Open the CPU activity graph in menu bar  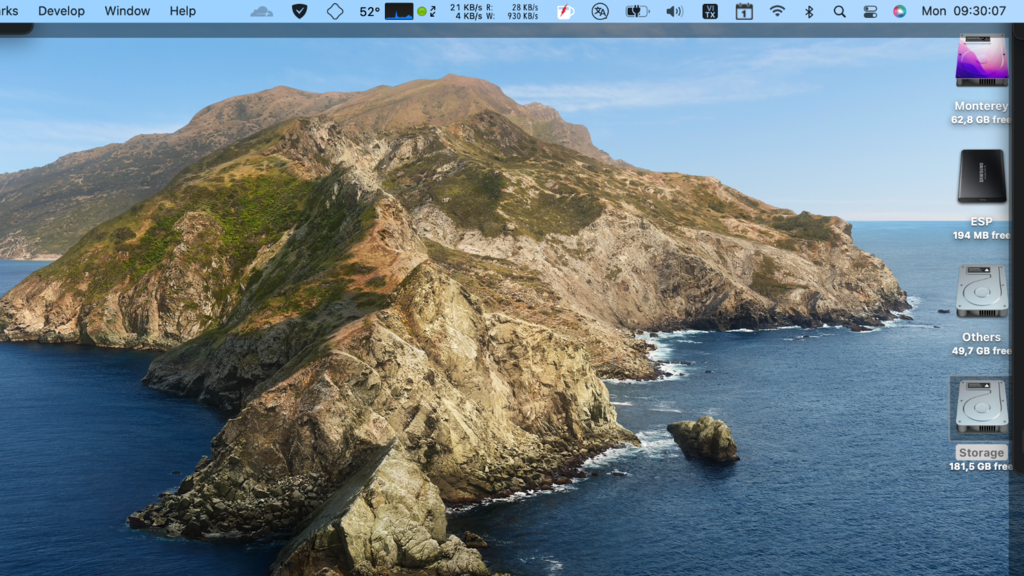click(x=399, y=11)
